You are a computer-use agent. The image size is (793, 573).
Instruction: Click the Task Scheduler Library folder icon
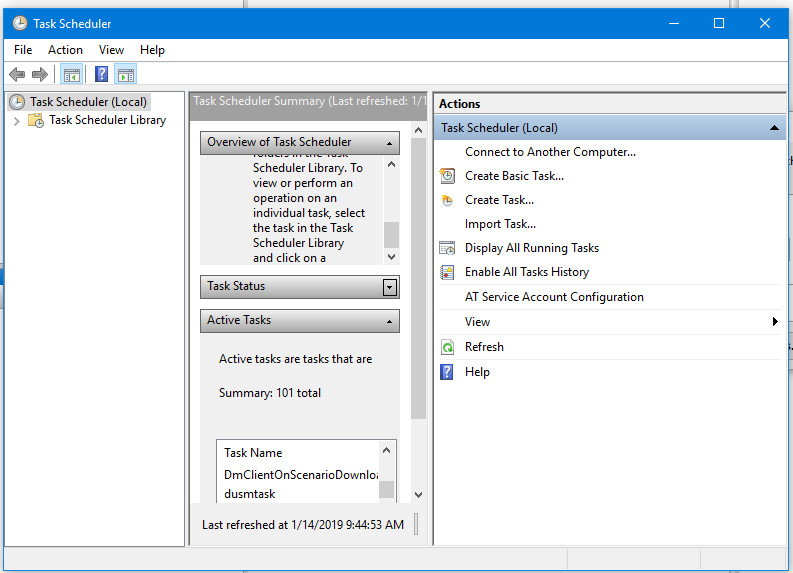point(36,120)
